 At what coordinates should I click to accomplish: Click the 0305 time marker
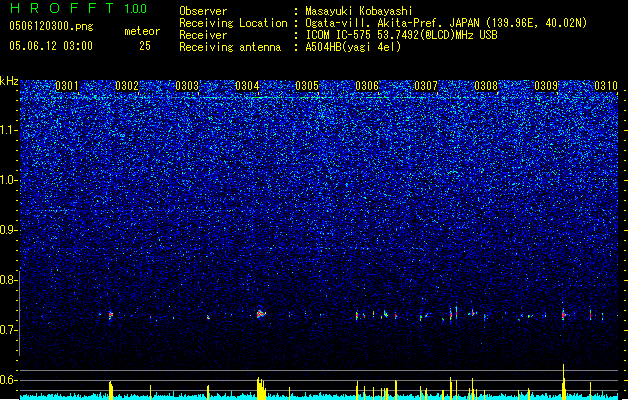pos(307,86)
